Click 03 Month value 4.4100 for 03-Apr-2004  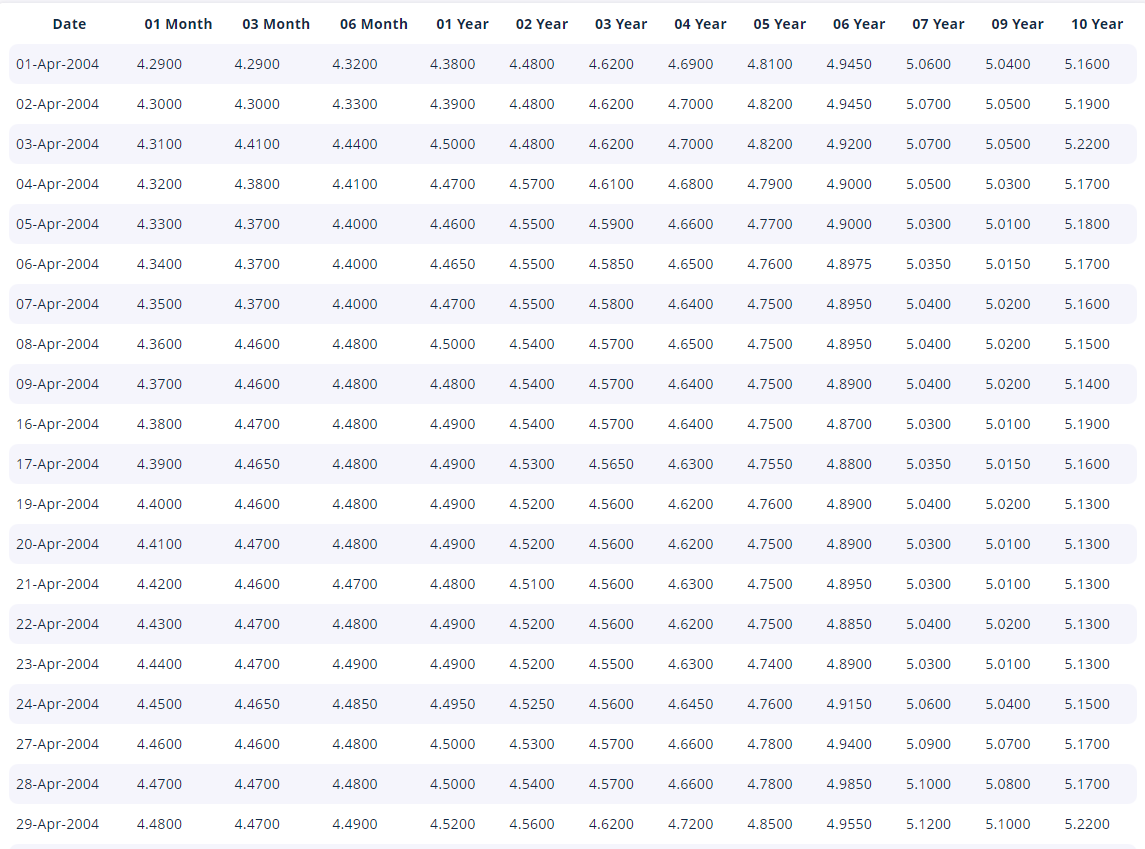click(257, 144)
